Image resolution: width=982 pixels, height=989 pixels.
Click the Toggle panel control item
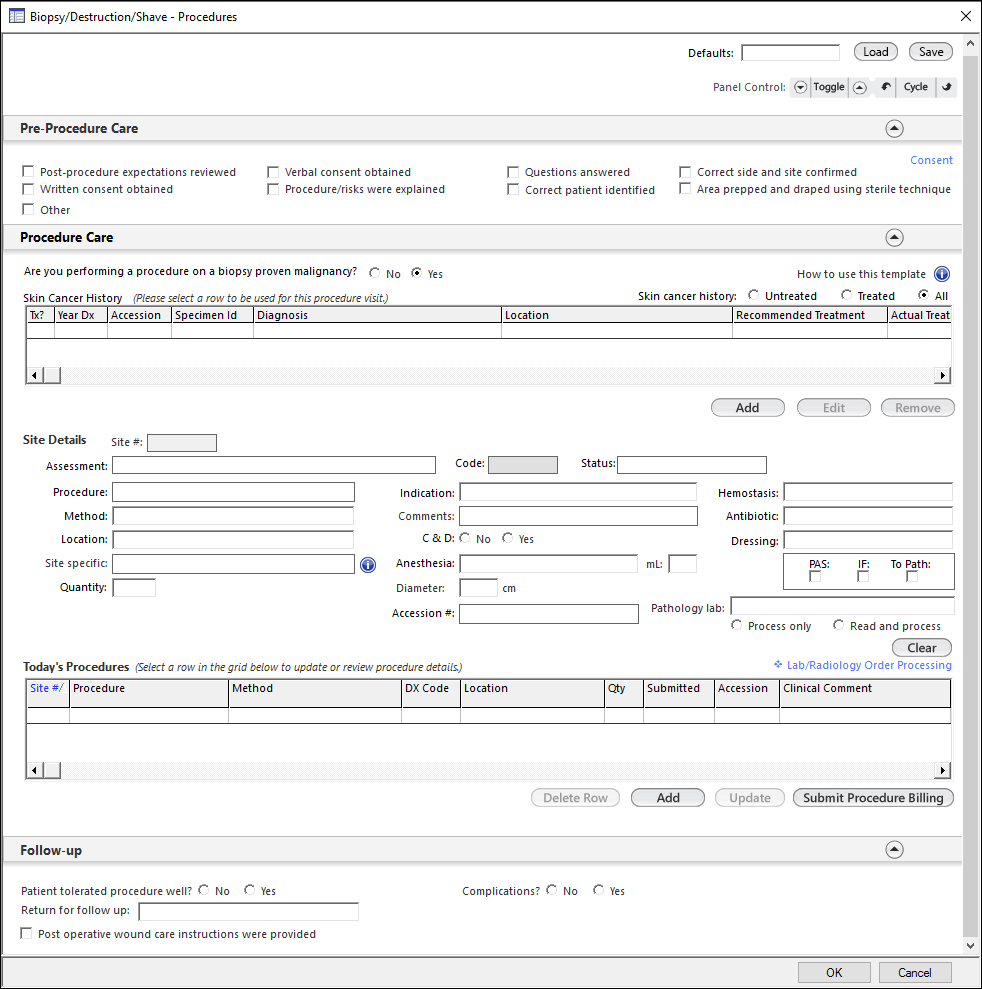coord(828,87)
